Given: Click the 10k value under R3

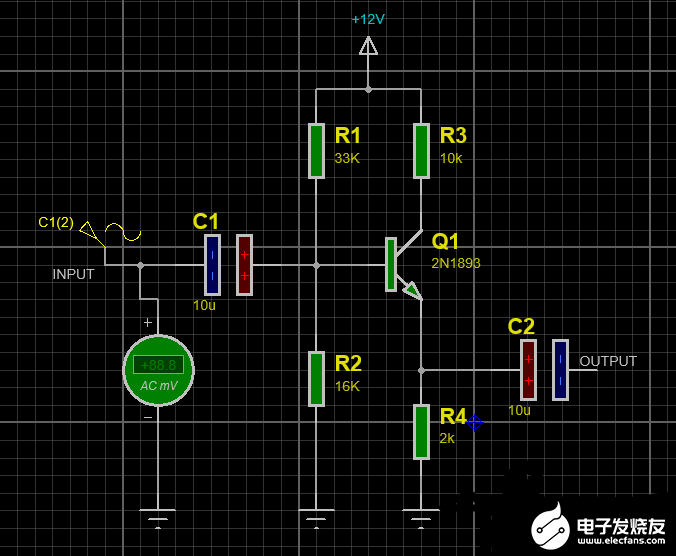Looking at the screenshot, I should 451,158.
